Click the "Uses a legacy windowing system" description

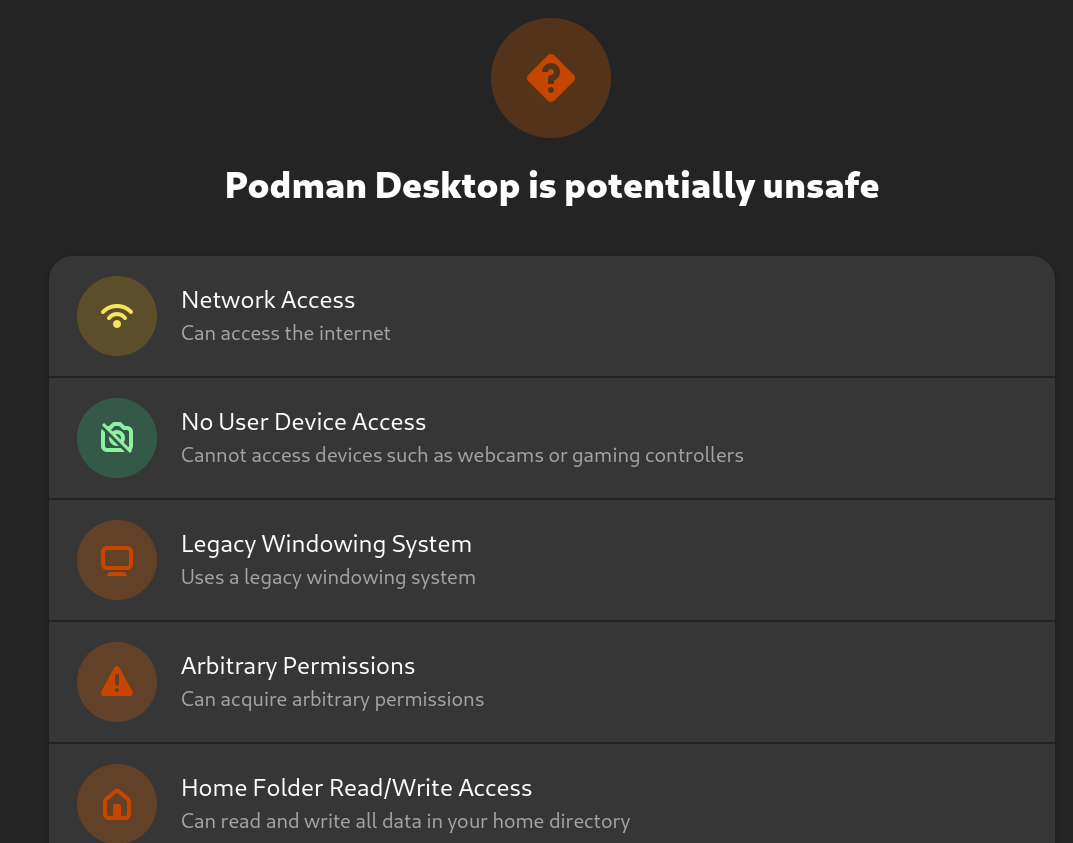(328, 577)
